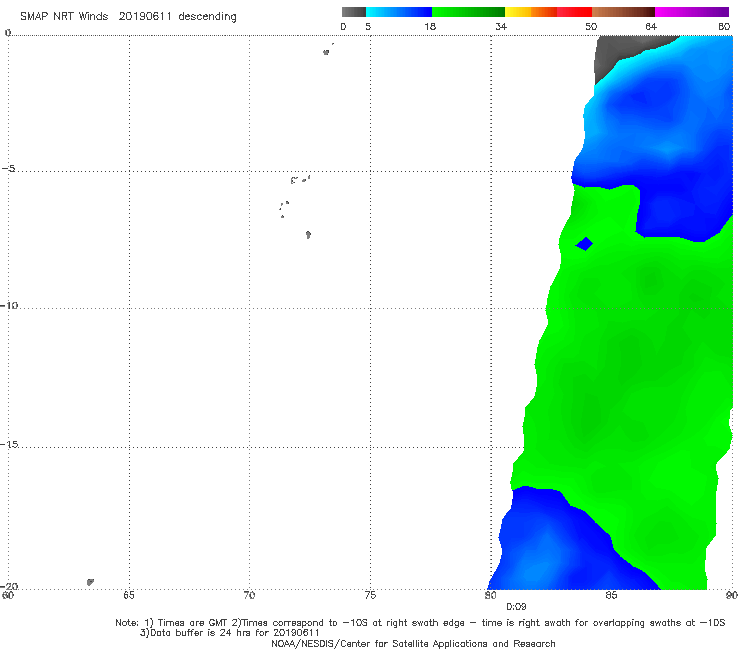Click the colorbar tick label "50"
740x650 pixels.
pos(591,26)
